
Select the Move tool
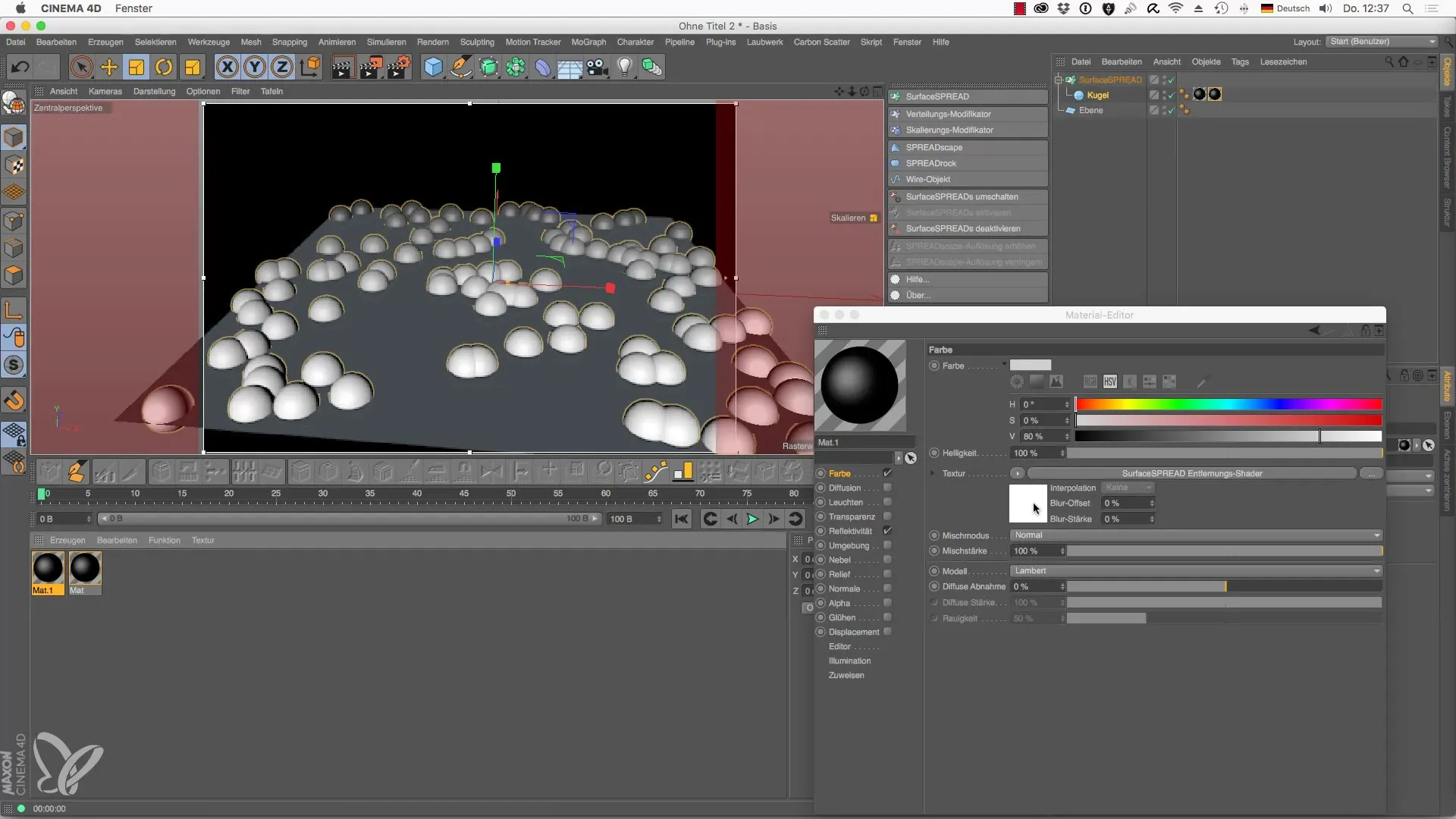pyautogui.click(x=109, y=67)
